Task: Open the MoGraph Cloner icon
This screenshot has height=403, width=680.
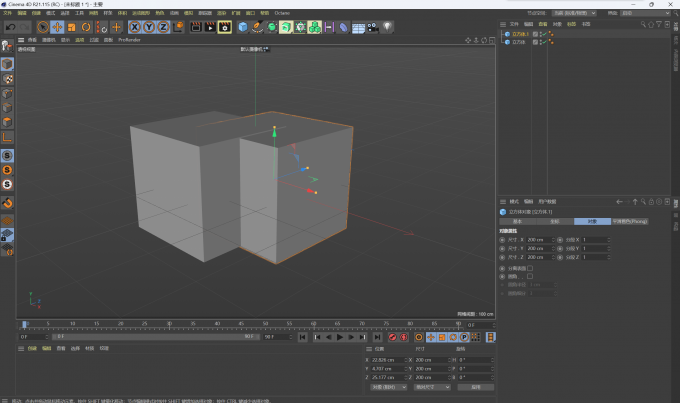Action: point(315,27)
